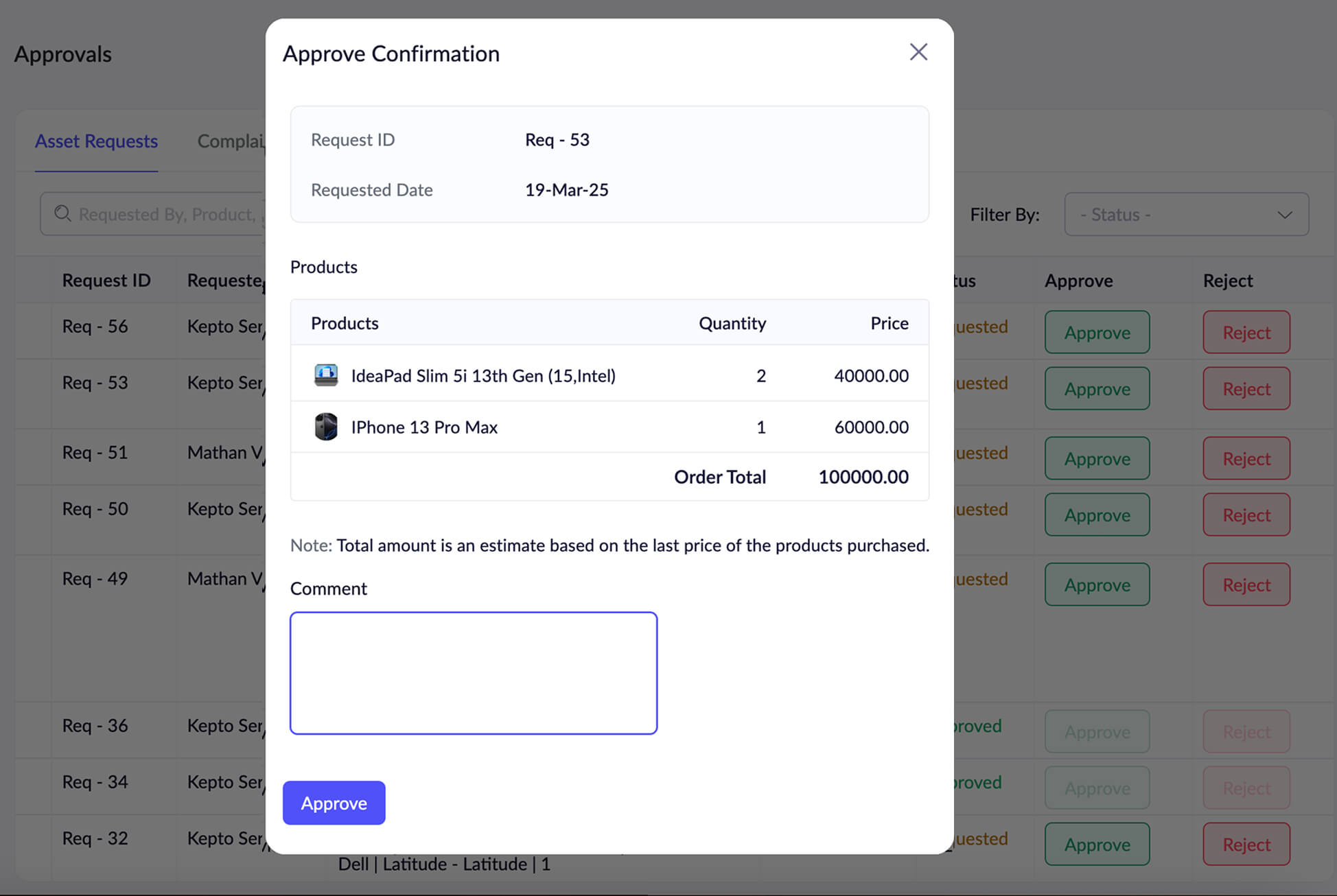Screen dimensions: 1337x896
Task: Switch to the Asset Requests tab
Action: 96,141
